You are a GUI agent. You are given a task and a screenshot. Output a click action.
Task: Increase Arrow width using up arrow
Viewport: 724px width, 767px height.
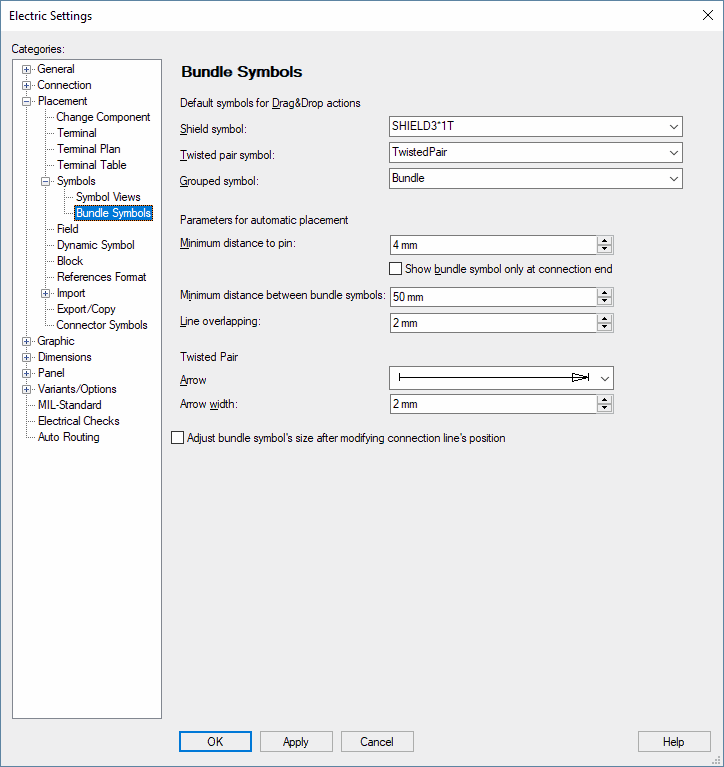coord(605,399)
